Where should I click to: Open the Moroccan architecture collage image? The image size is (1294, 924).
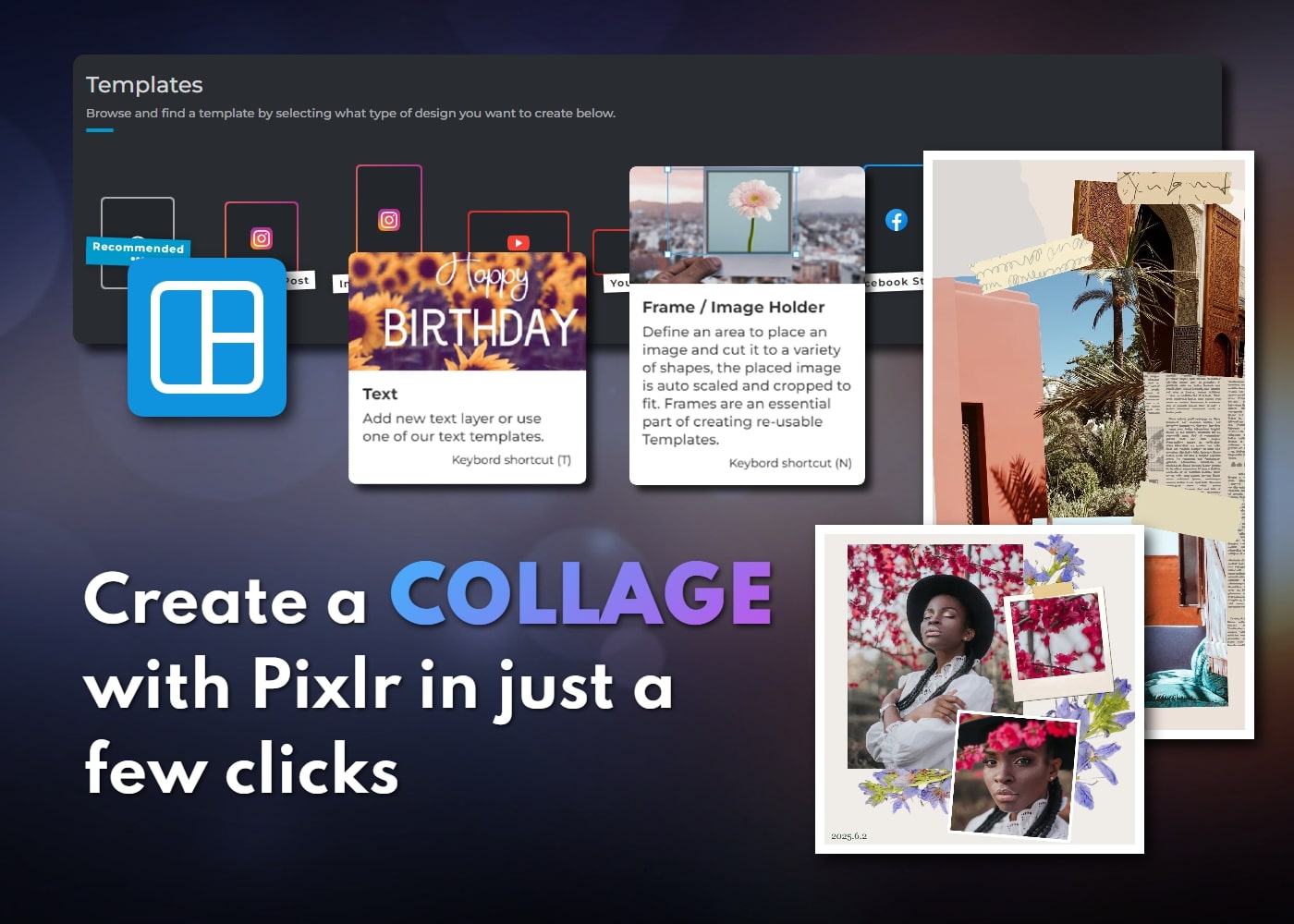pos(1089,444)
